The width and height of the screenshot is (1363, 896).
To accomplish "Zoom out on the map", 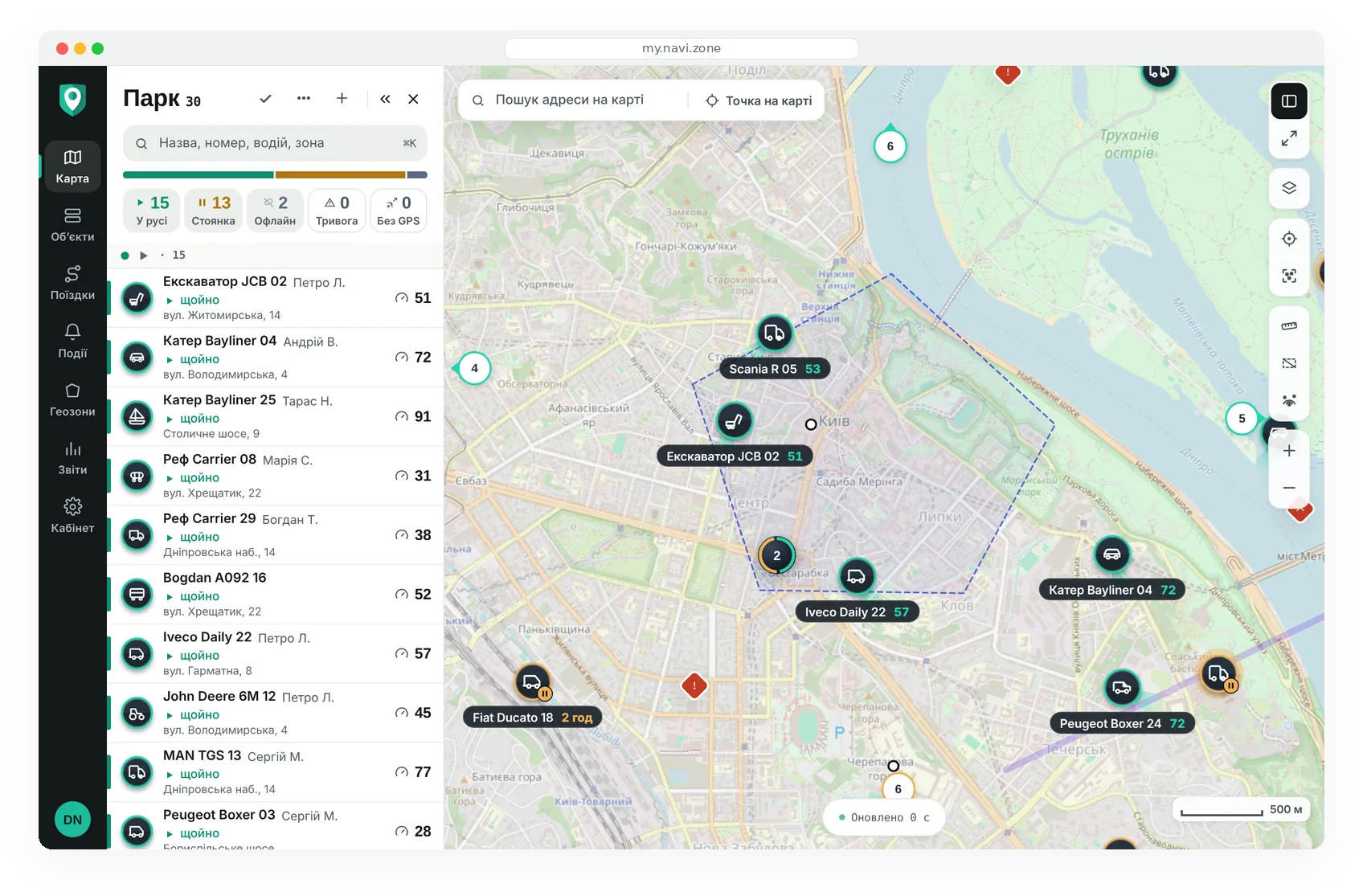I will (1289, 488).
